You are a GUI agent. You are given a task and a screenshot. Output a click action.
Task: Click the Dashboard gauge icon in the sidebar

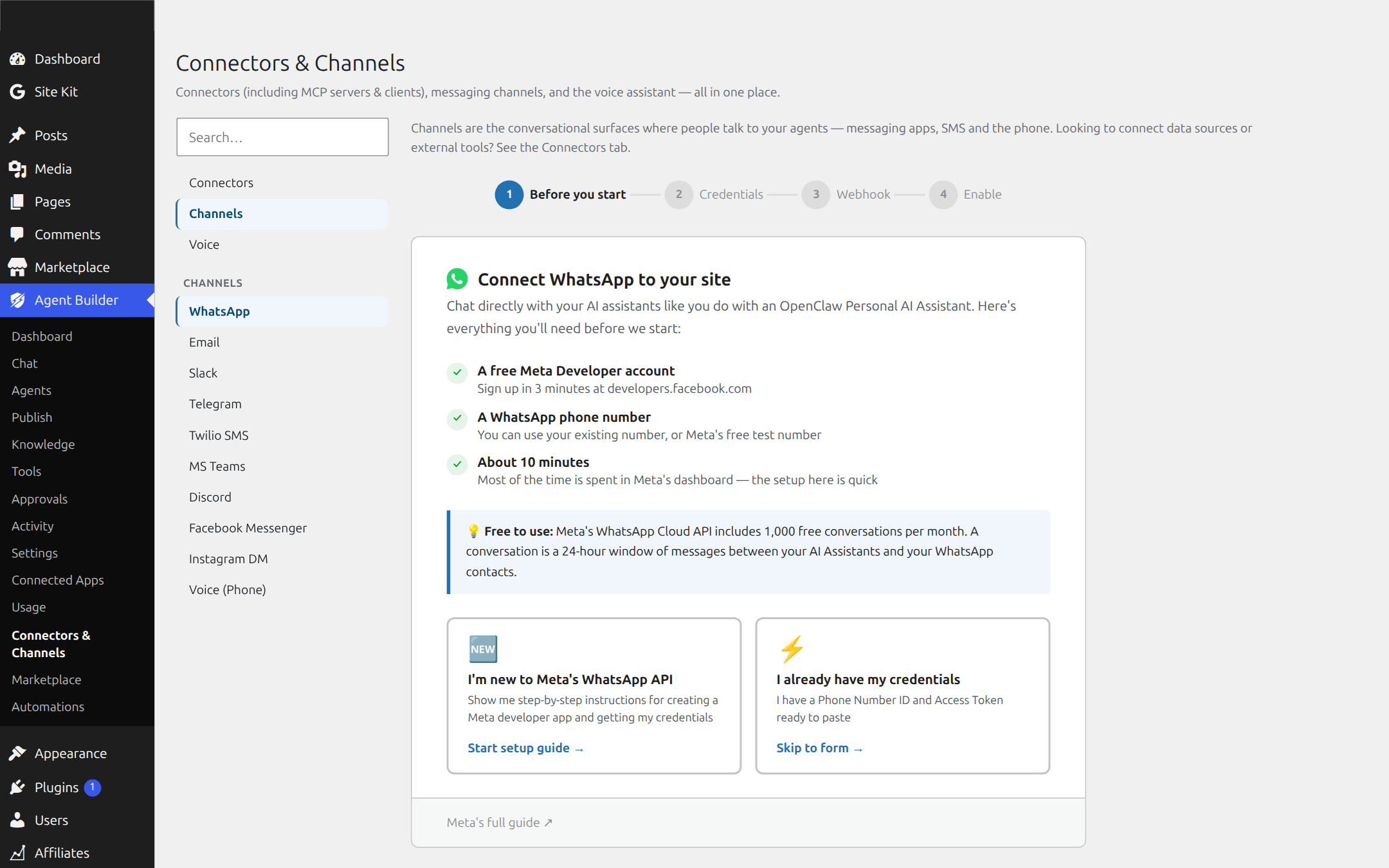click(x=17, y=59)
